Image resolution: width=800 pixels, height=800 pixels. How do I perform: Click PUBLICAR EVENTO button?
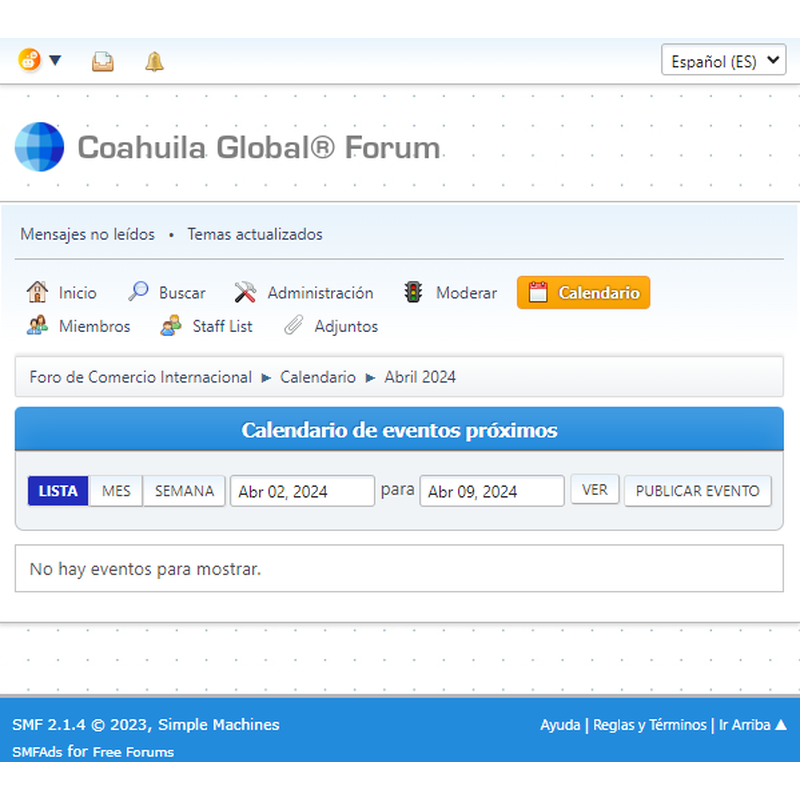click(x=697, y=491)
